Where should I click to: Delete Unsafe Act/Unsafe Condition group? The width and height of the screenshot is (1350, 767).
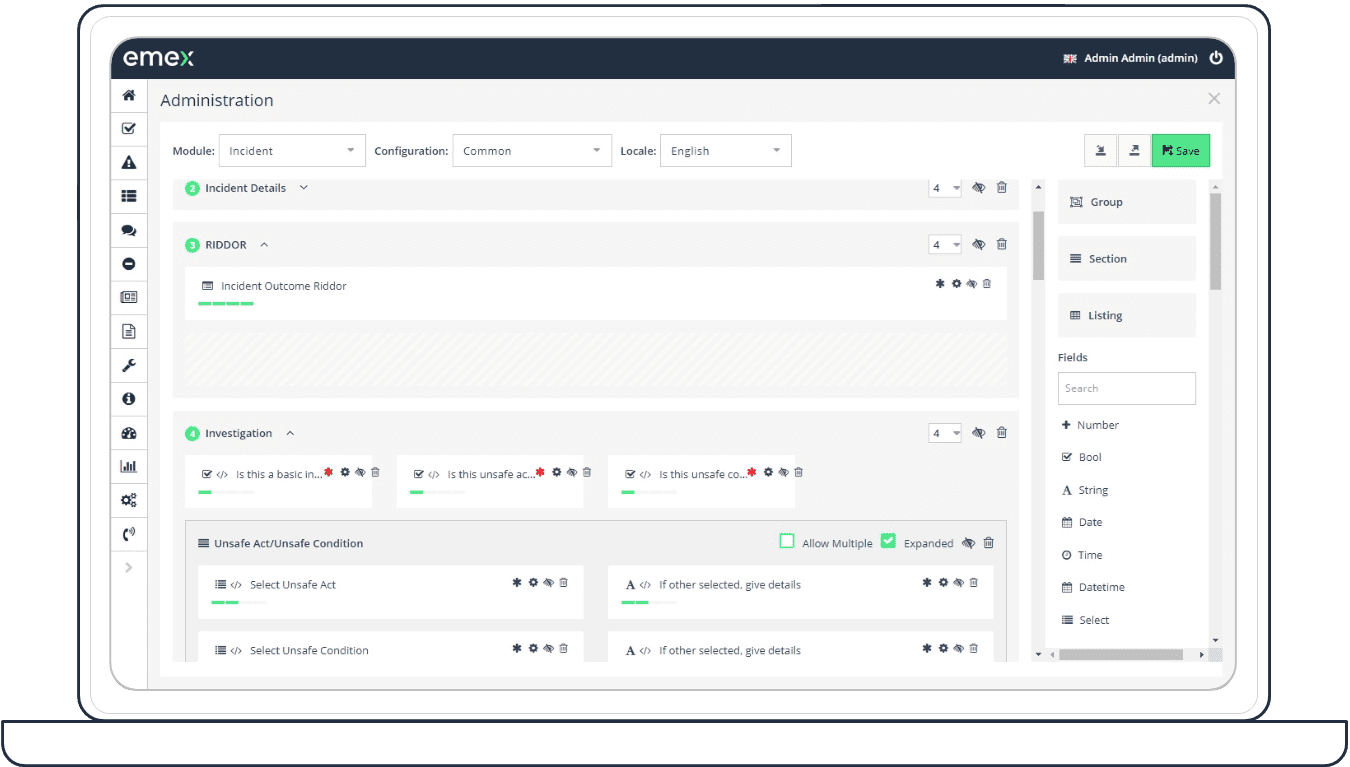pos(989,543)
